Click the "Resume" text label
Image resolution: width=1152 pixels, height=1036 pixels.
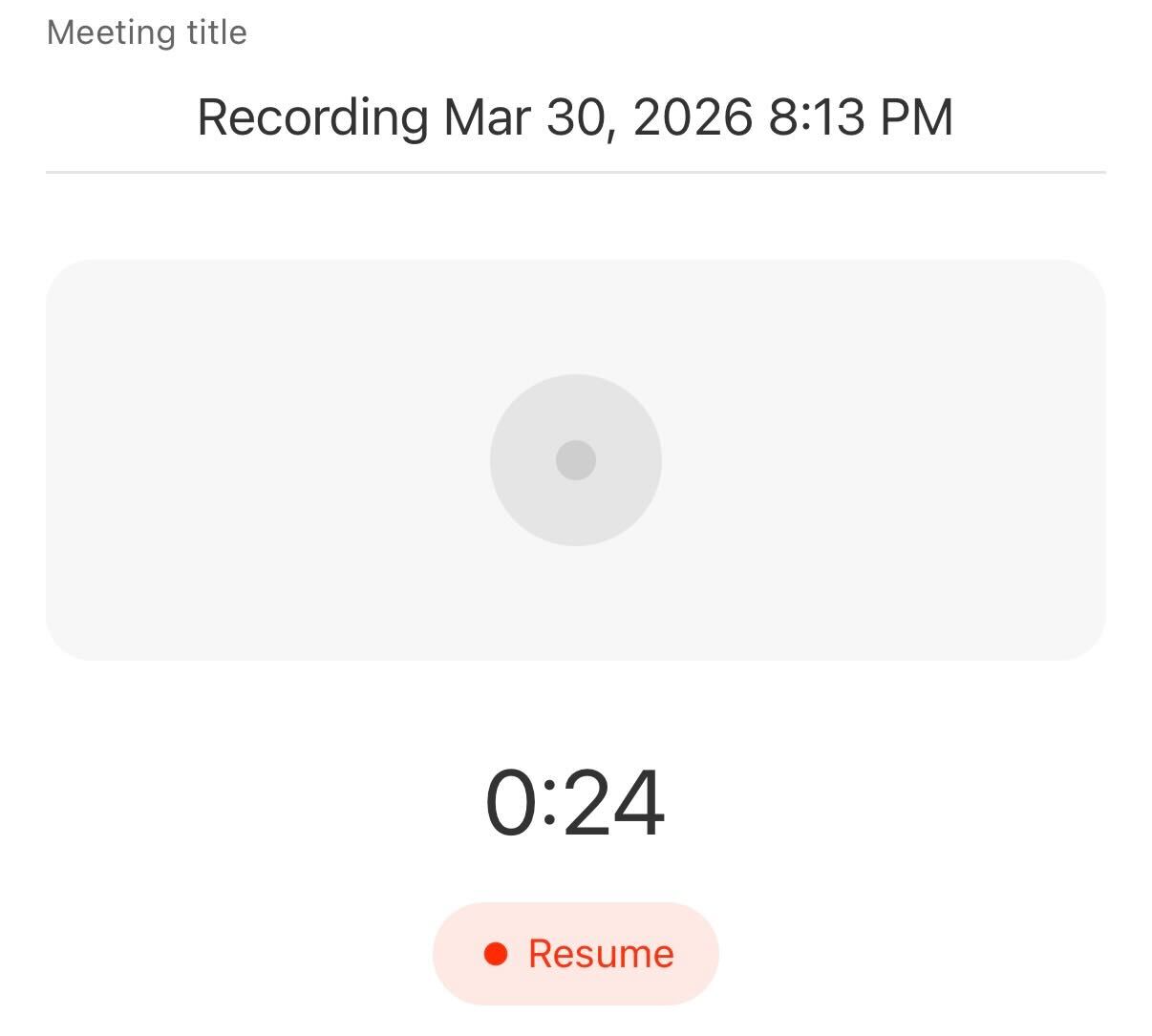601,954
